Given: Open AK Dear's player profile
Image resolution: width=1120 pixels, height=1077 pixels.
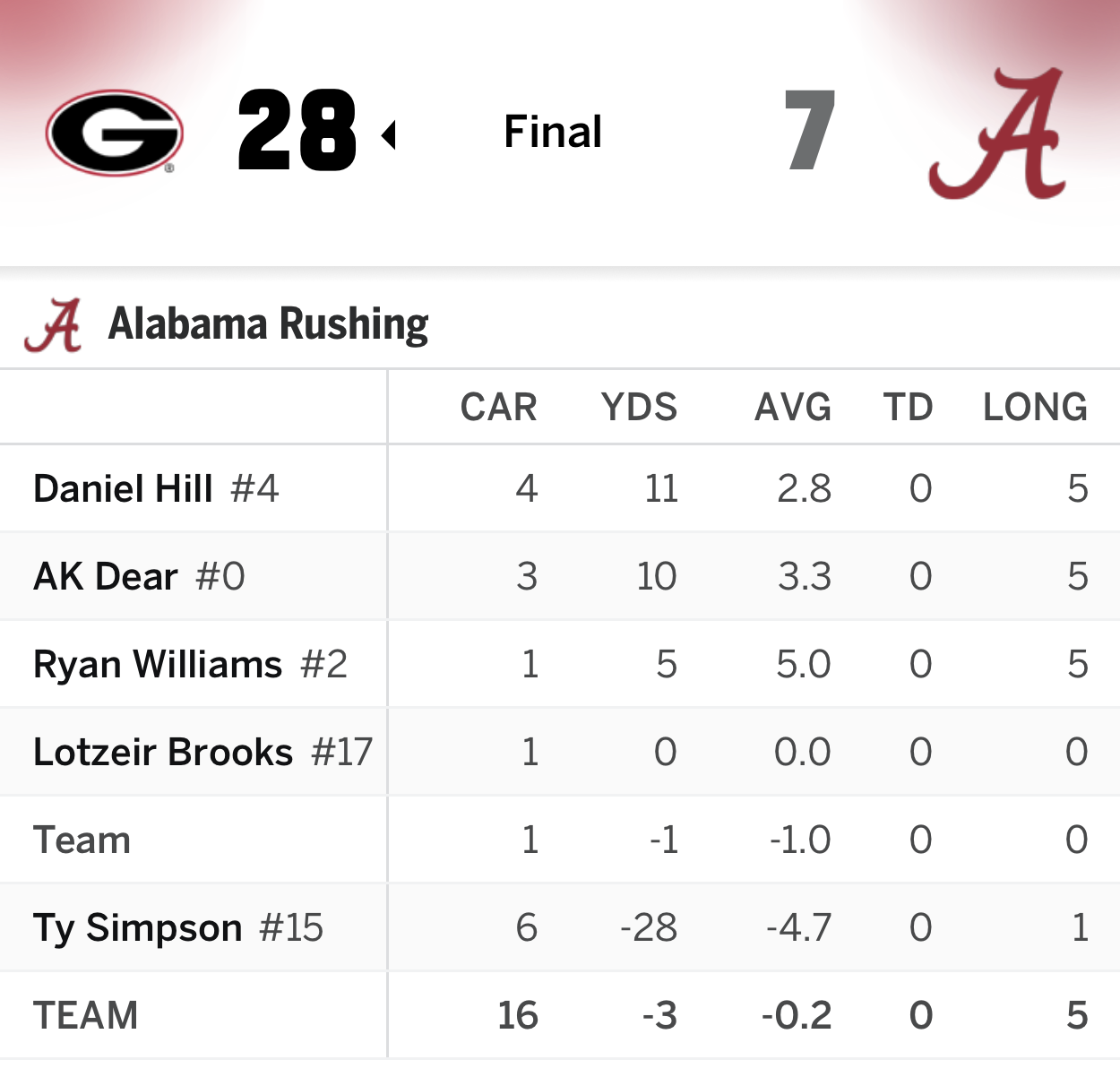Looking at the screenshot, I should [106, 577].
